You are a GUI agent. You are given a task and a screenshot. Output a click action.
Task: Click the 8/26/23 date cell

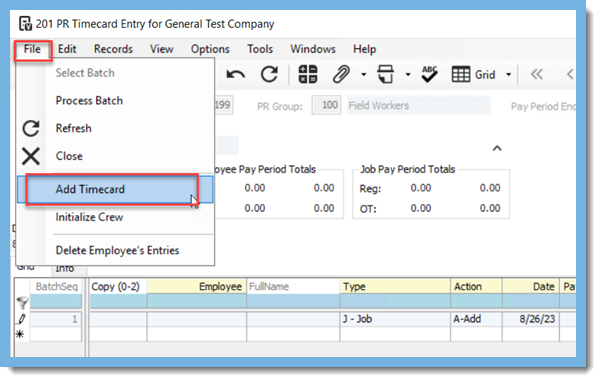[x=531, y=320]
